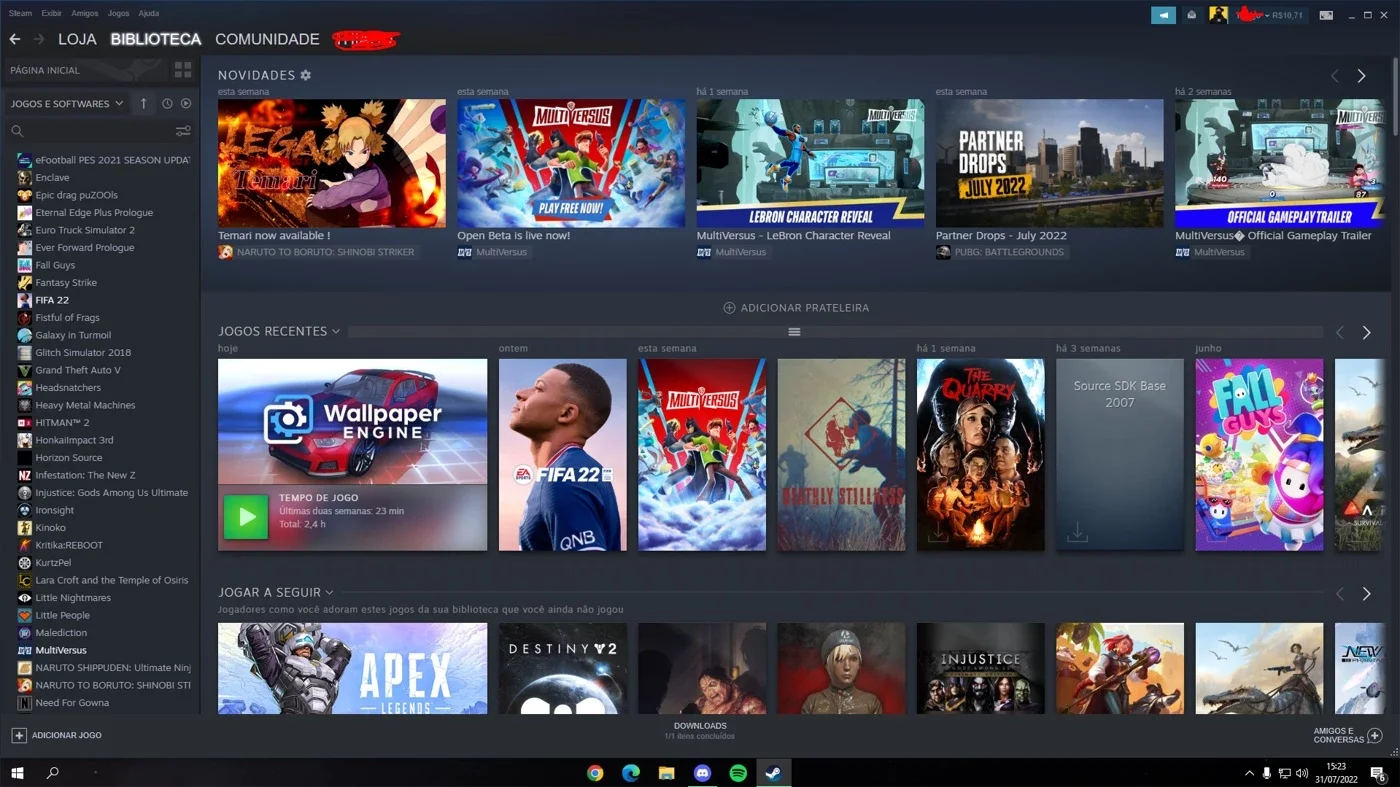
Task: Open Discord from the taskbar
Action: (702, 773)
